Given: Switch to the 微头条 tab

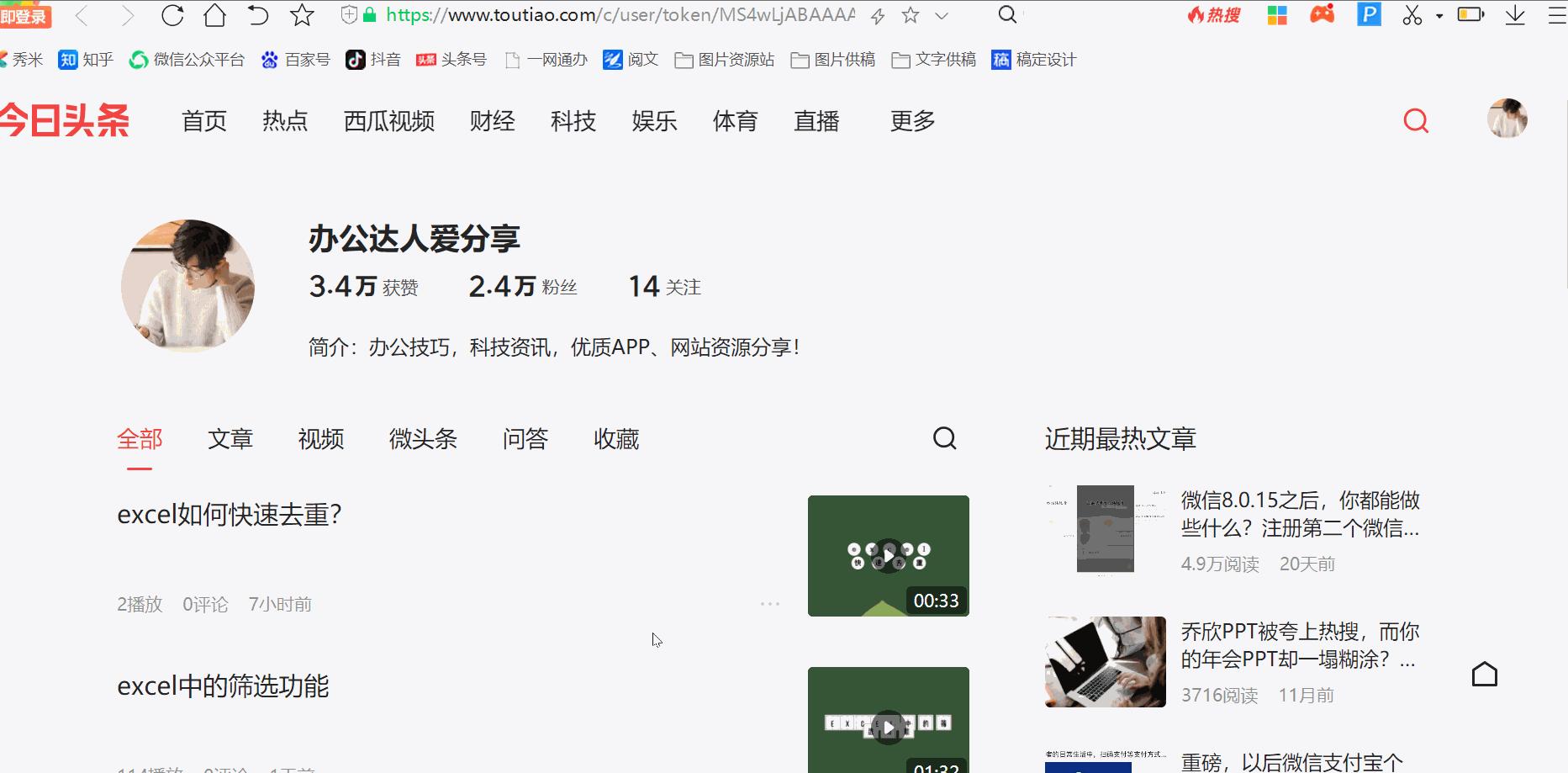Looking at the screenshot, I should point(423,438).
